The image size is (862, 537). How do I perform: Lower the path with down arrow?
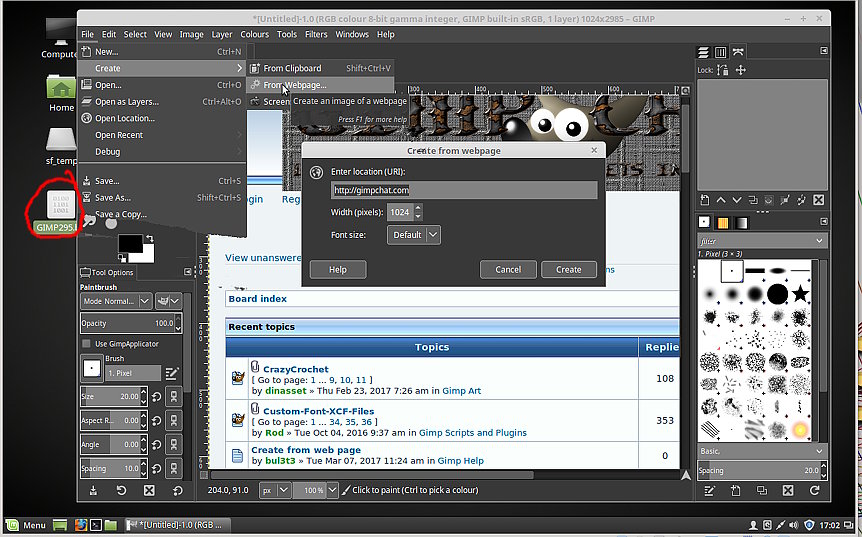(737, 200)
